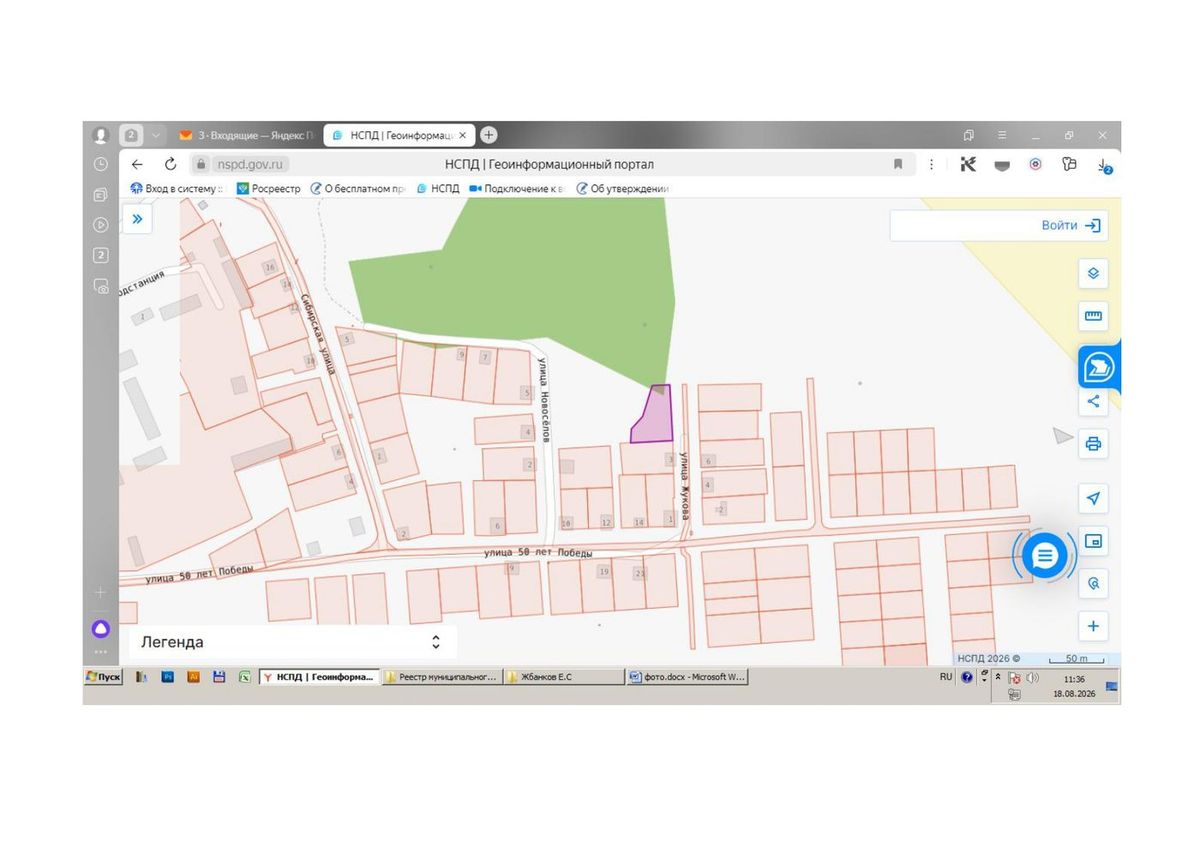Screen dimensions: 1200x848
Task: Open sidebar tab counter 2
Action: click(x=100, y=255)
